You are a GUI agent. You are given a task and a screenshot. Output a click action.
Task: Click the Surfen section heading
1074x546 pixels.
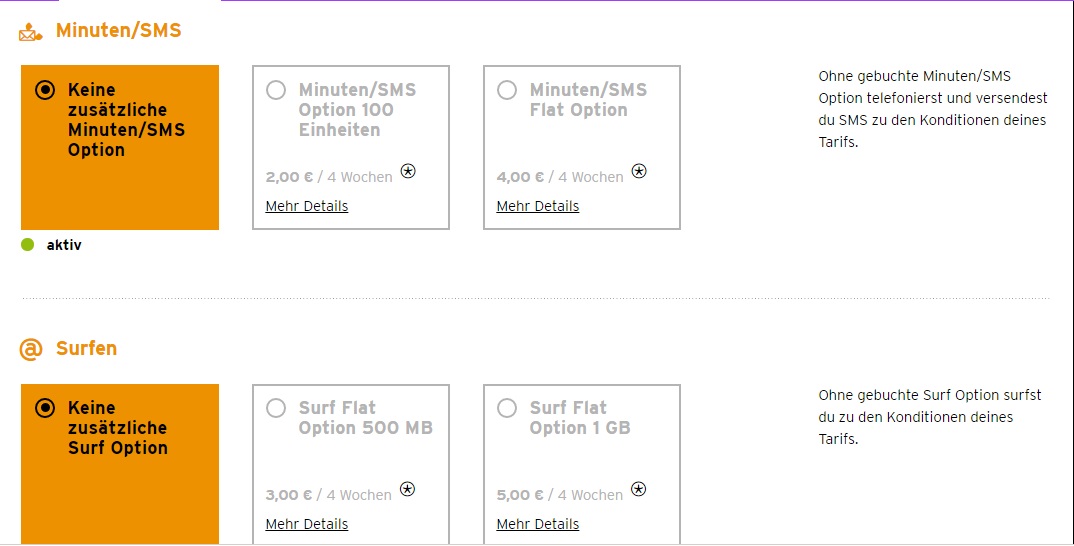click(86, 349)
